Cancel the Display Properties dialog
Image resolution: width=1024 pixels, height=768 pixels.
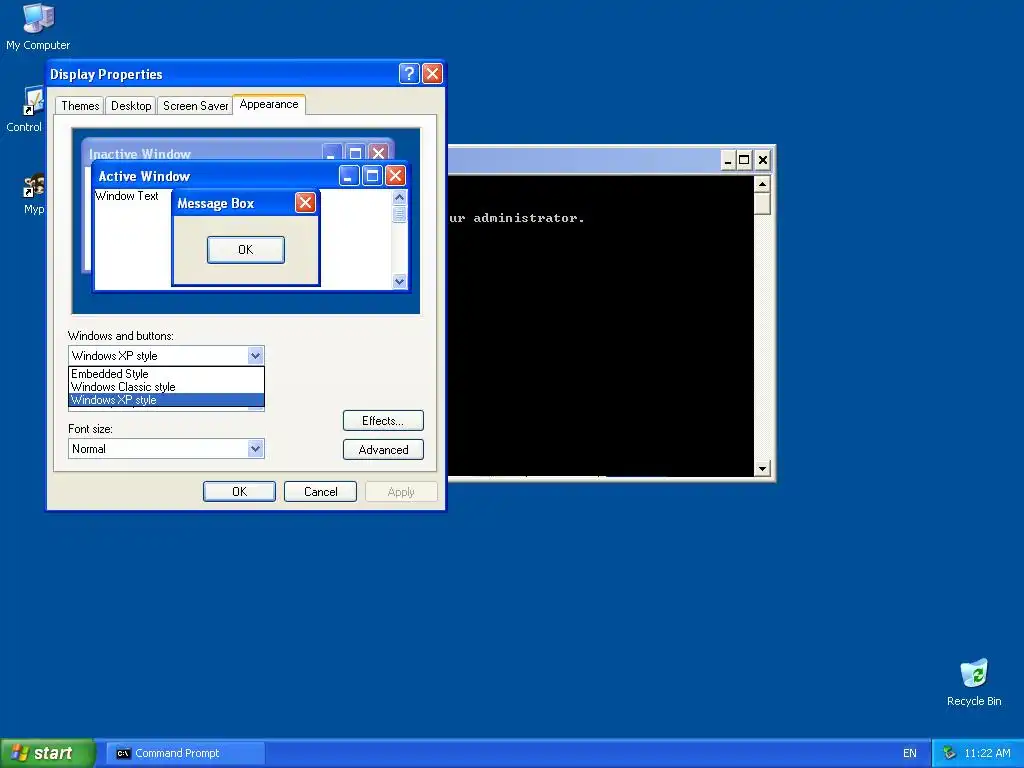[x=321, y=492]
